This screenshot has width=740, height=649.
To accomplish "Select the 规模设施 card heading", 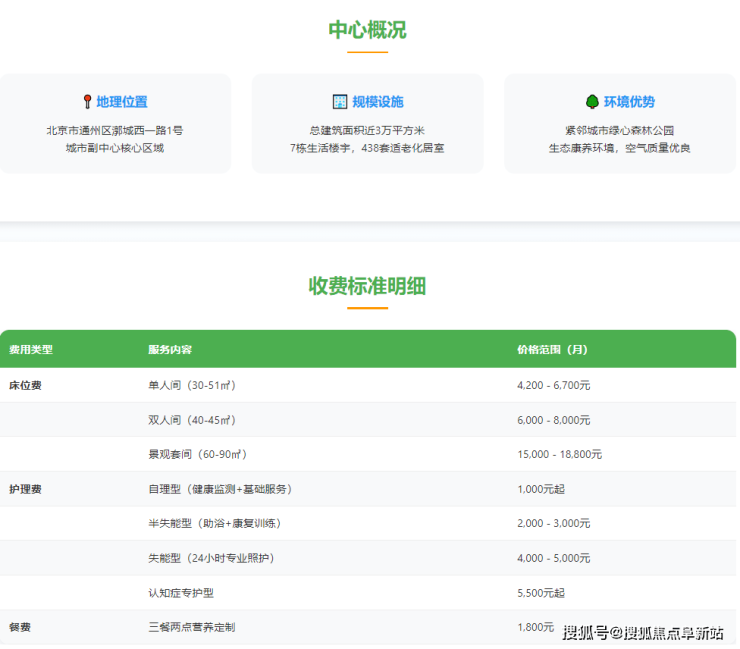I will (x=377, y=102).
